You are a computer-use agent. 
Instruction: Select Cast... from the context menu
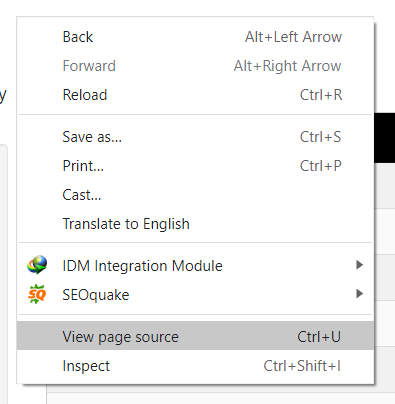pyautogui.click(x=195, y=195)
